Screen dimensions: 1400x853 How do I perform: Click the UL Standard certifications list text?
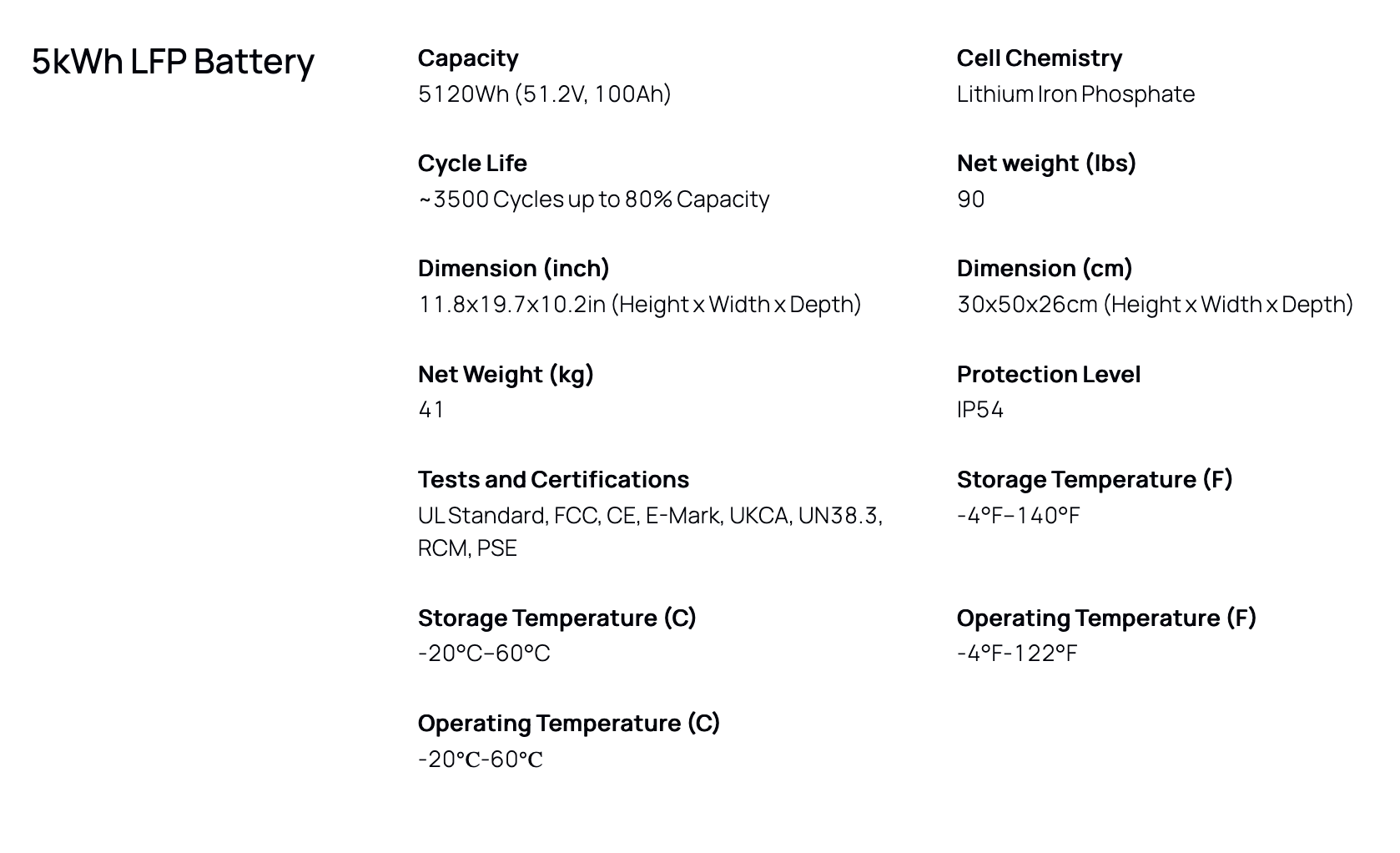pyautogui.click(x=650, y=516)
